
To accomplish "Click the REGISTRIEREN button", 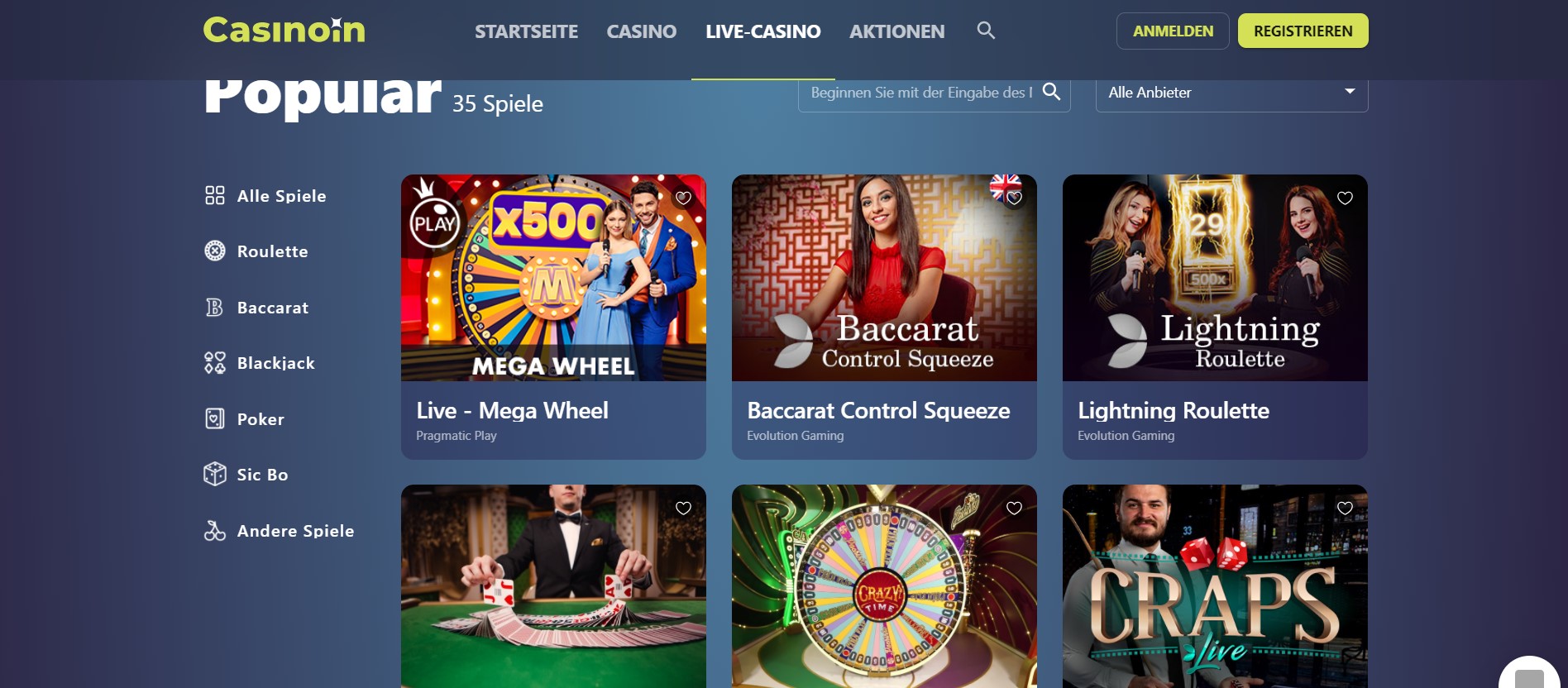I will click(1303, 31).
